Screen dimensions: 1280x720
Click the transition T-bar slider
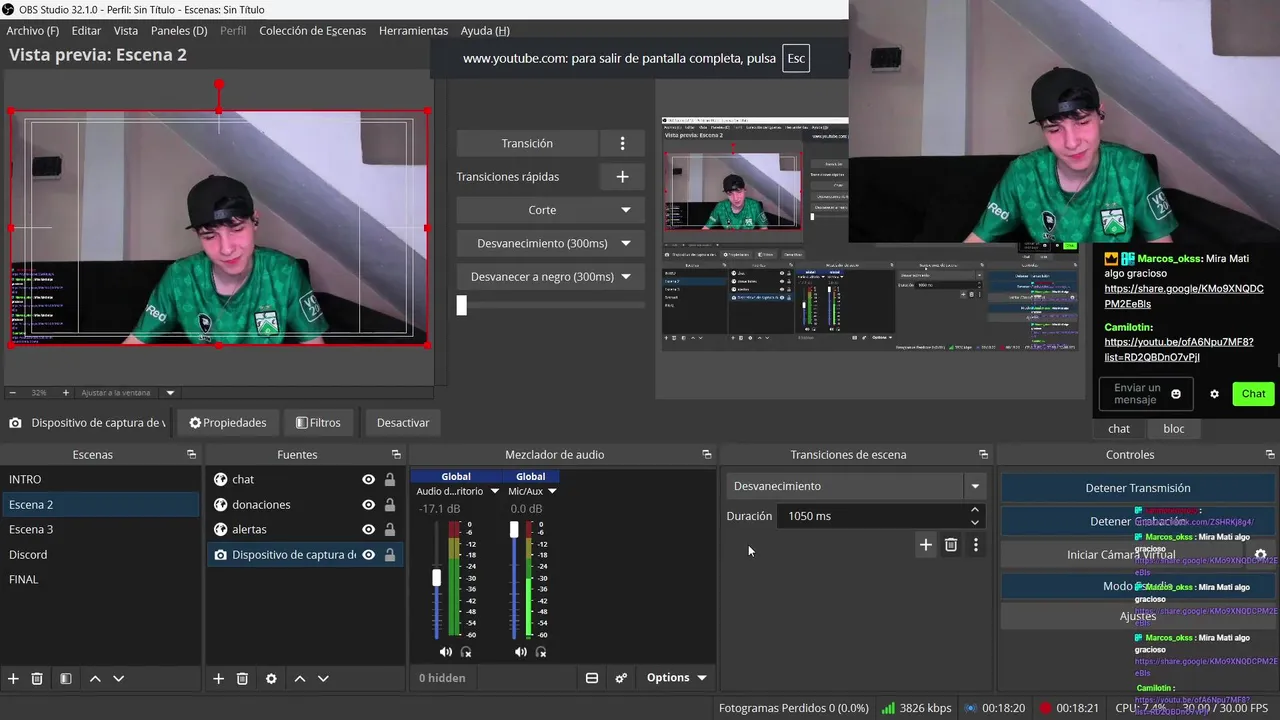pyautogui.click(x=462, y=306)
